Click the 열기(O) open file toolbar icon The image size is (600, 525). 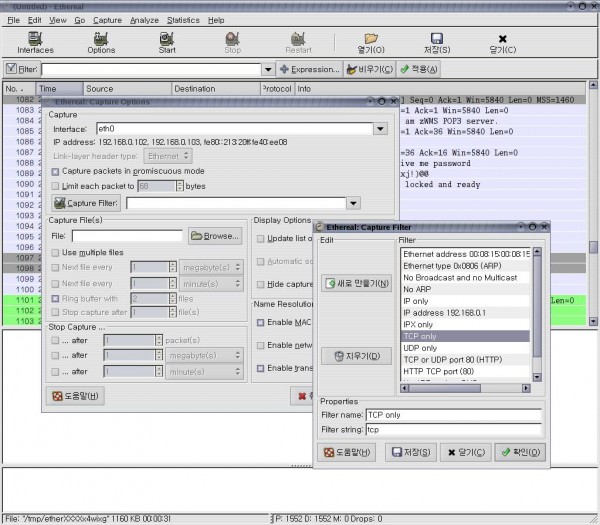pos(371,42)
